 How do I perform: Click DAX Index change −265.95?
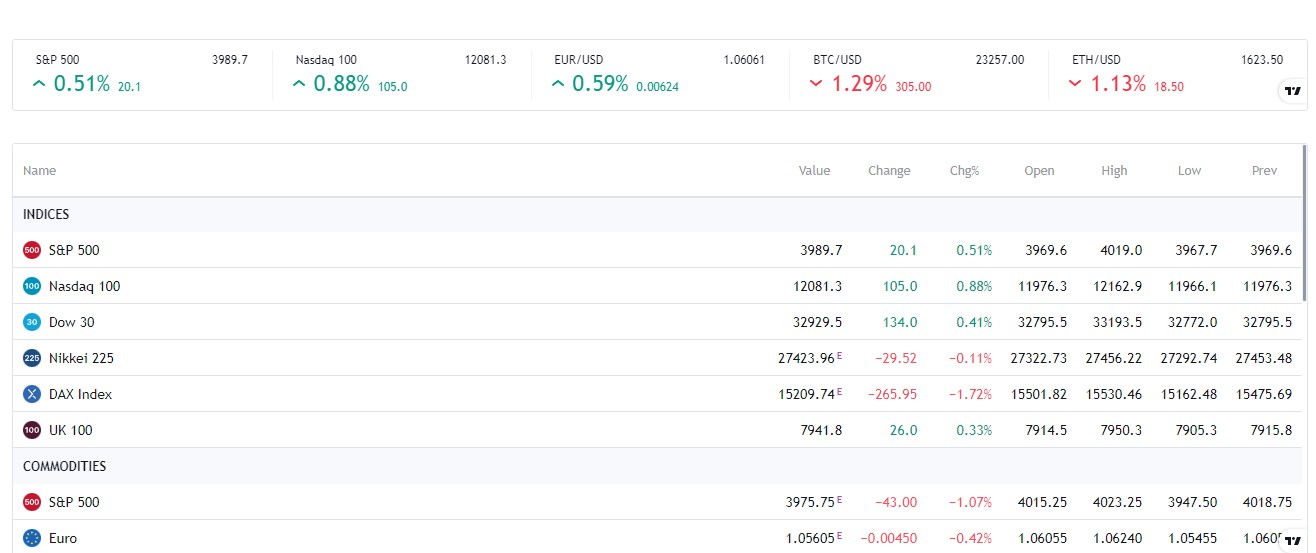pos(890,394)
